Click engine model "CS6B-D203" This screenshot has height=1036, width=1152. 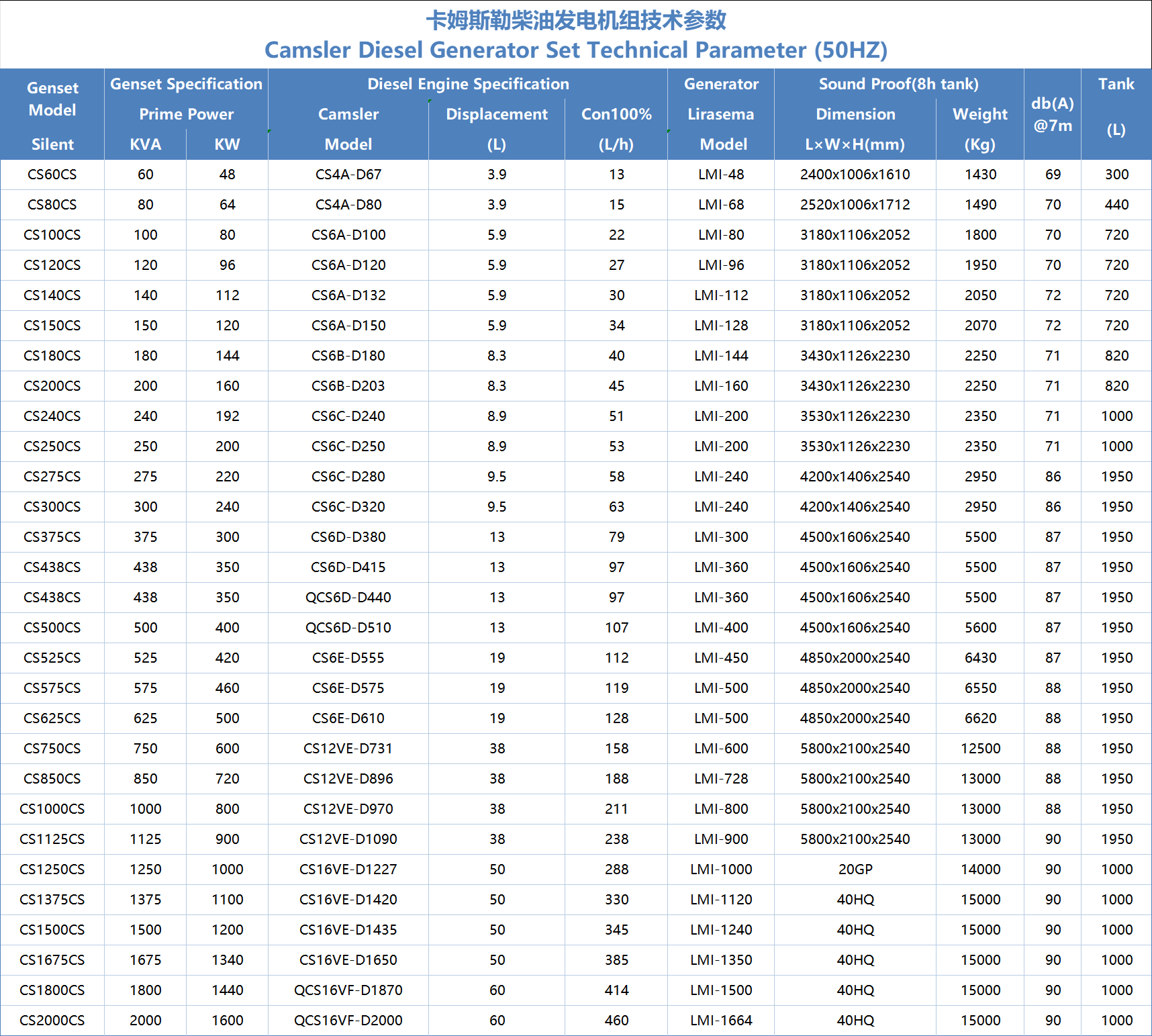(348, 386)
